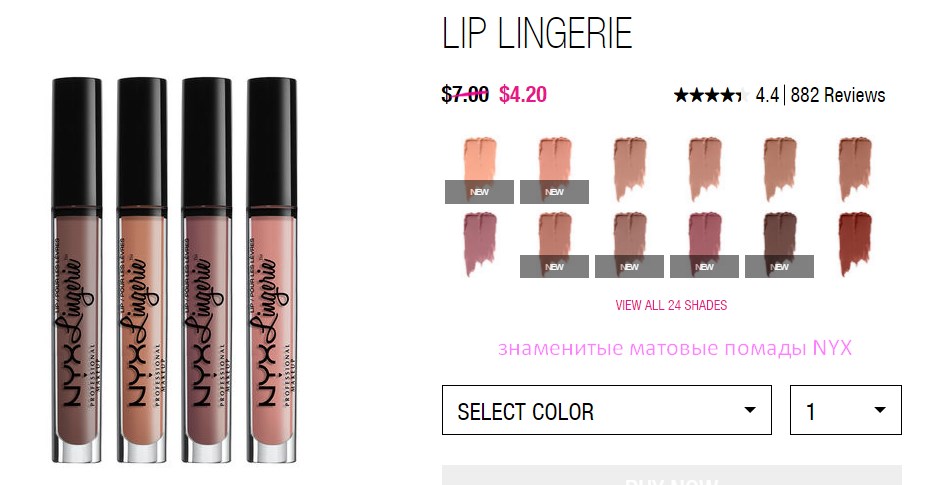This screenshot has width=951, height=485.
Task: Select the fourth top-row shade swatch
Action: coord(705,170)
